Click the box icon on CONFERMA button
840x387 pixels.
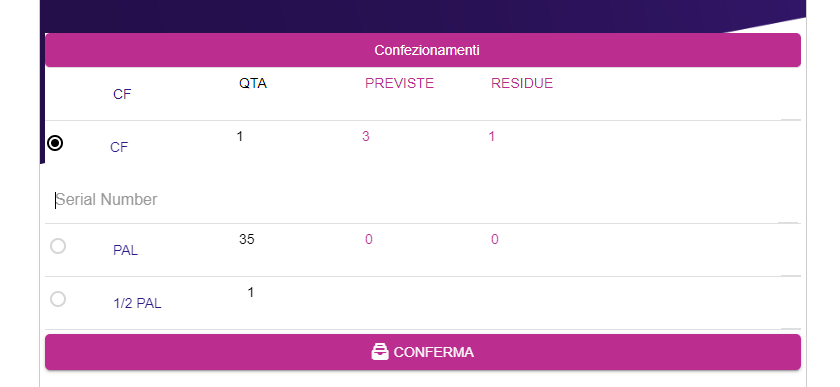[380, 352]
